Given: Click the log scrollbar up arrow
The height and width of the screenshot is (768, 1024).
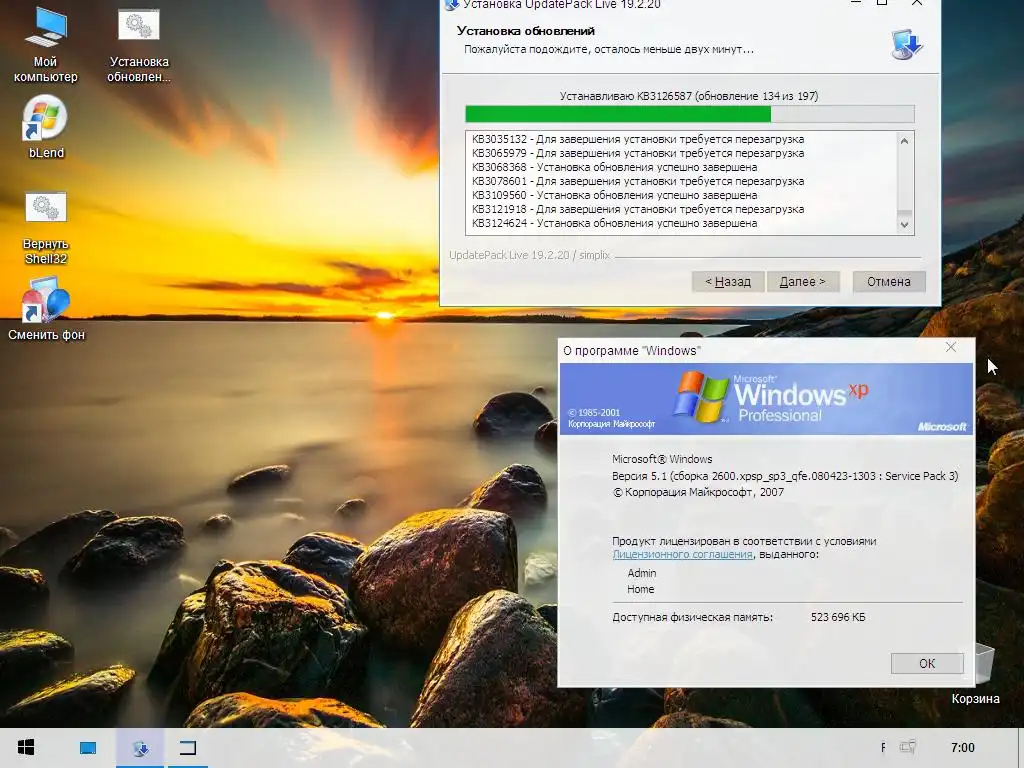Looking at the screenshot, I should [x=904, y=140].
